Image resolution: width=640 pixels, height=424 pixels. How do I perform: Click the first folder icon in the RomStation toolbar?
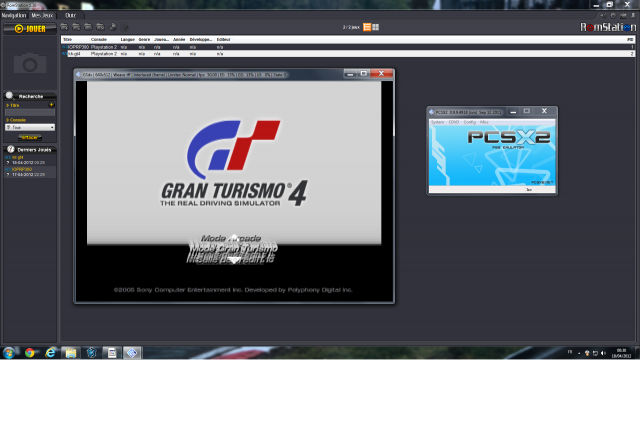(x=64, y=27)
